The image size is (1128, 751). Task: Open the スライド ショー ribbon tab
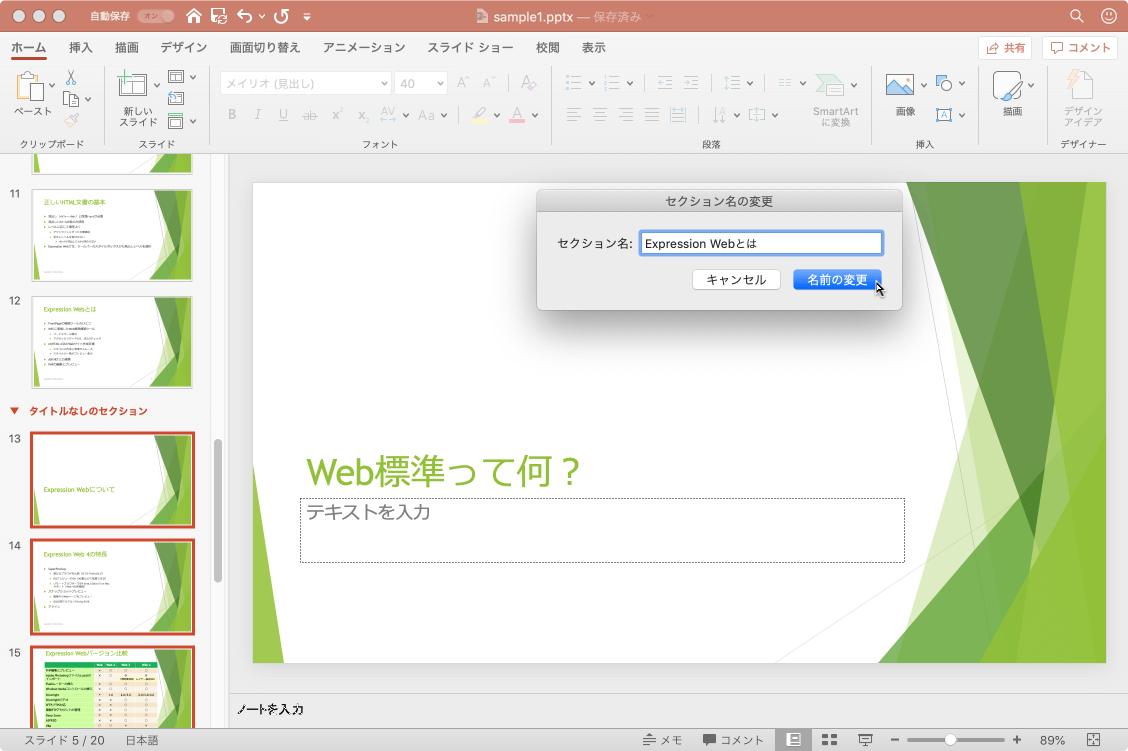(x=470, y=47)
